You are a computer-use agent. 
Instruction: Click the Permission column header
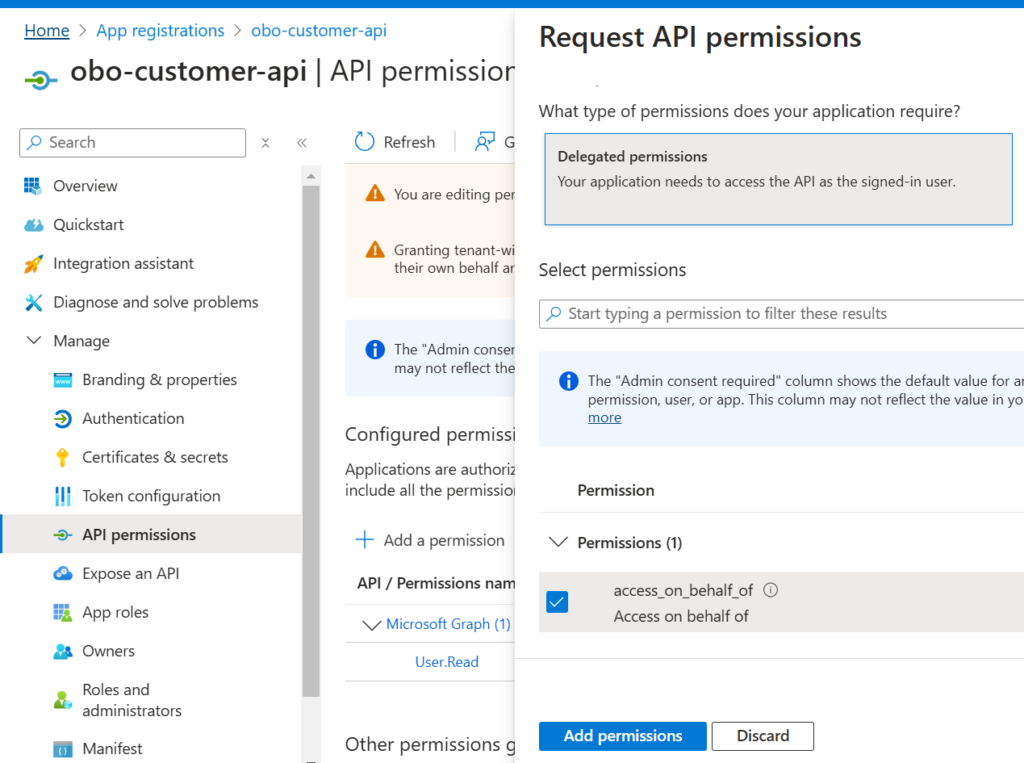[616, 491]
